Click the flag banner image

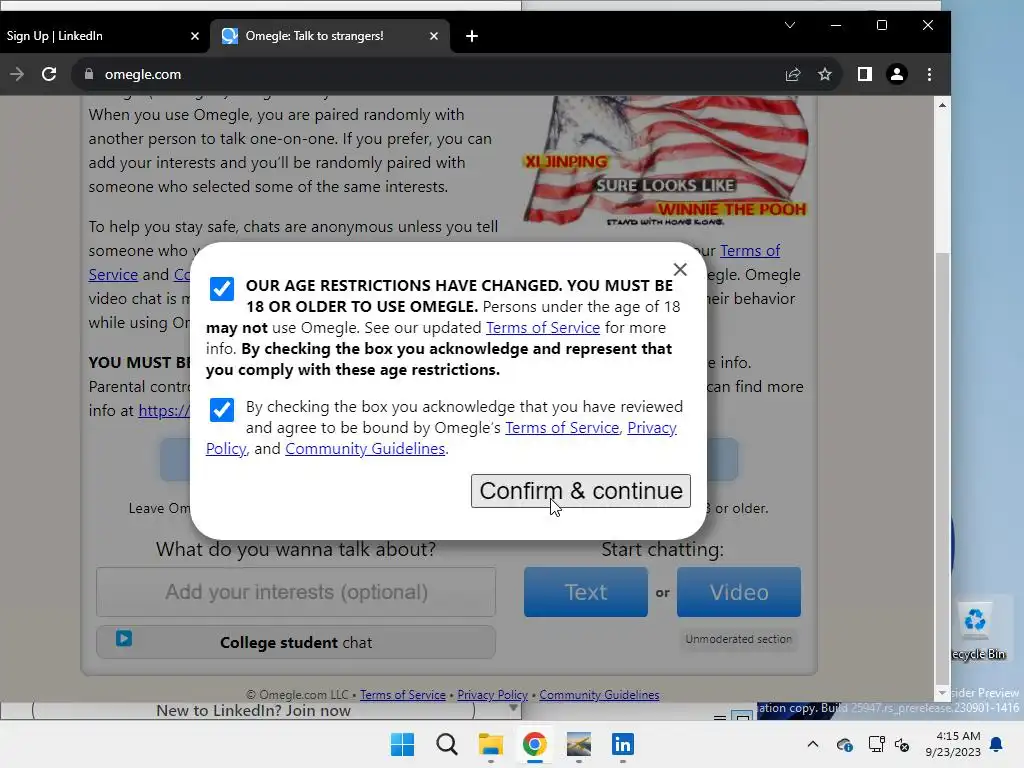click(666, 161)
